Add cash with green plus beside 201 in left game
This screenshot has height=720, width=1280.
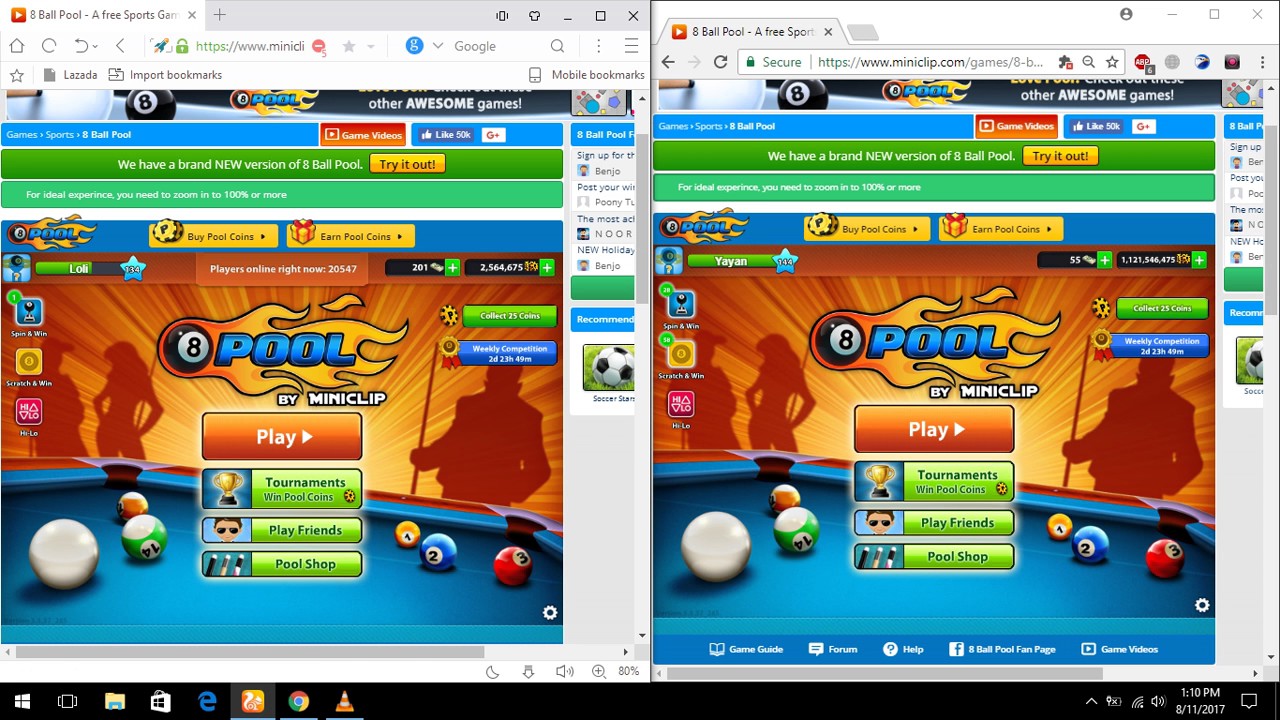point(453,267)
